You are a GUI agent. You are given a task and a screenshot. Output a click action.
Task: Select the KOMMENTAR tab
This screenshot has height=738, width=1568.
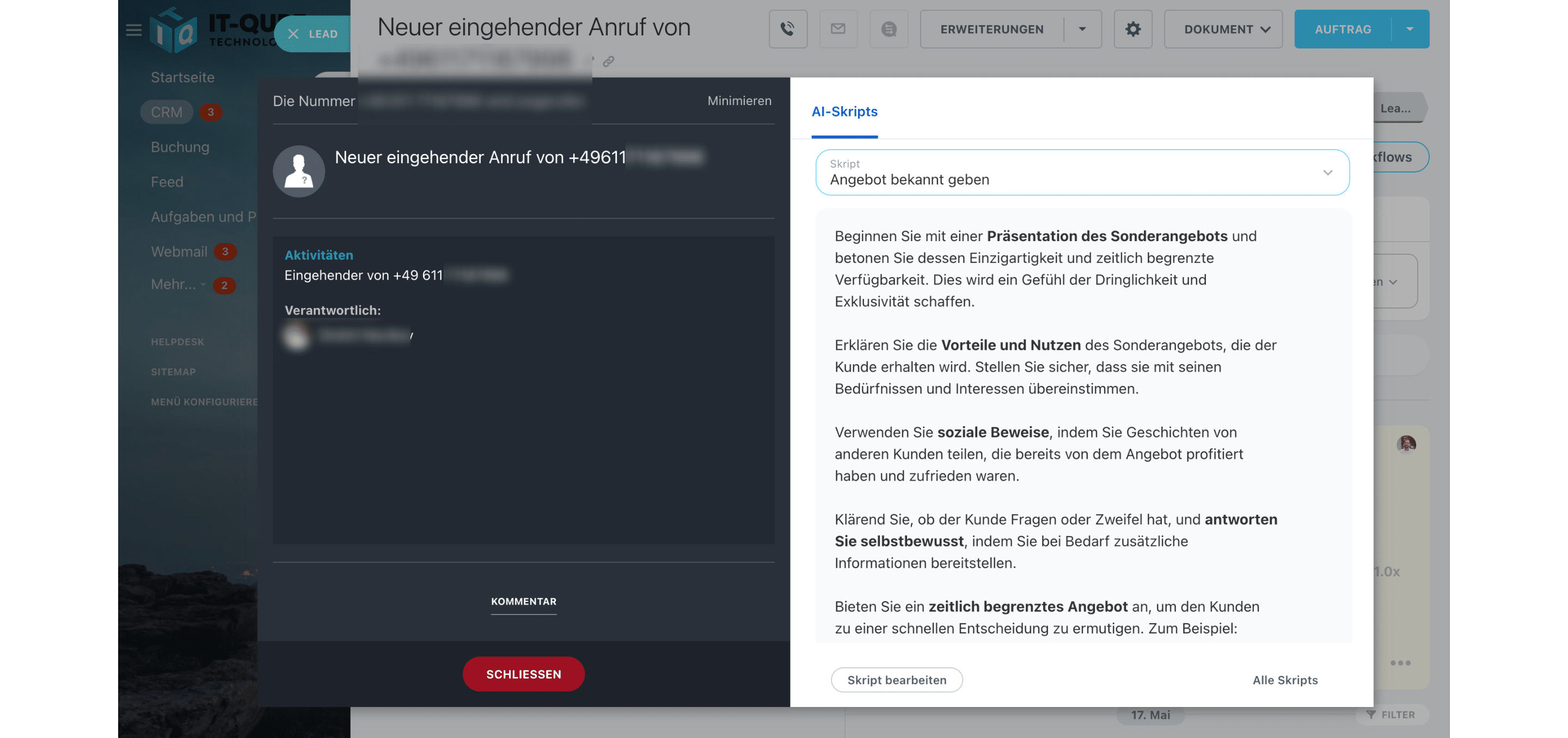[523, 601]
